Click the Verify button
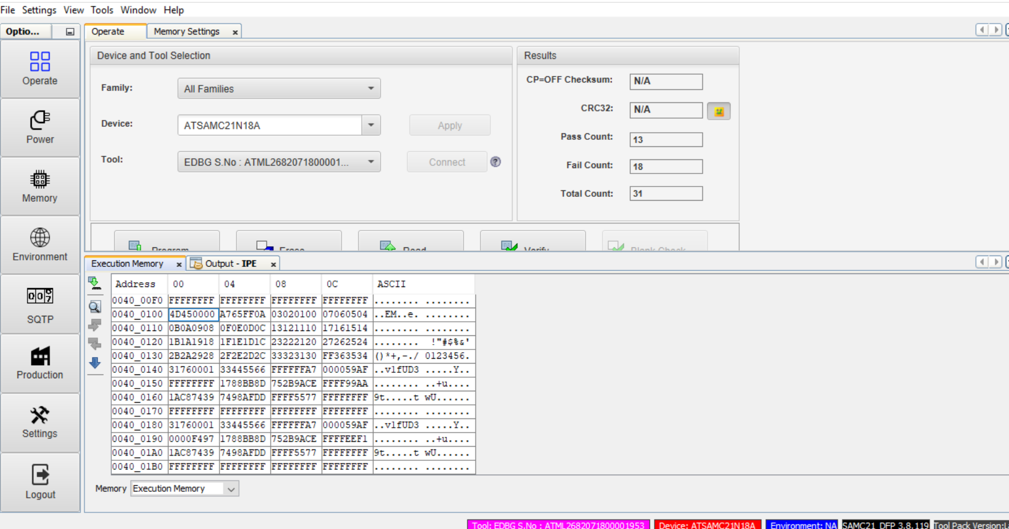This screenshot has height=529, width=1009. (532, 246)
